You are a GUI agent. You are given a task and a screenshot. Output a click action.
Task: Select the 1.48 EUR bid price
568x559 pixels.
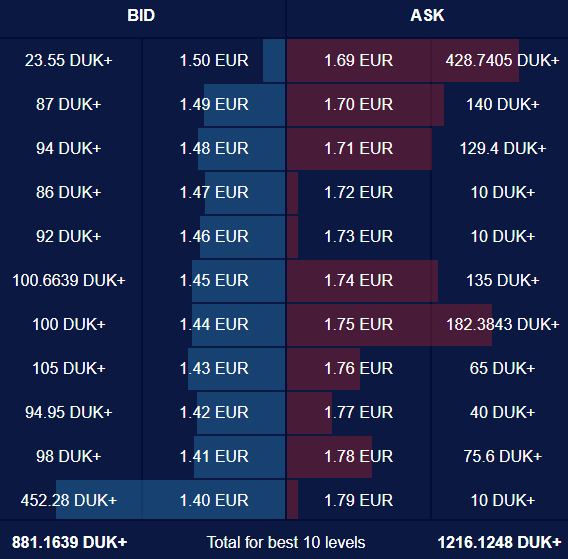point(214,149)
